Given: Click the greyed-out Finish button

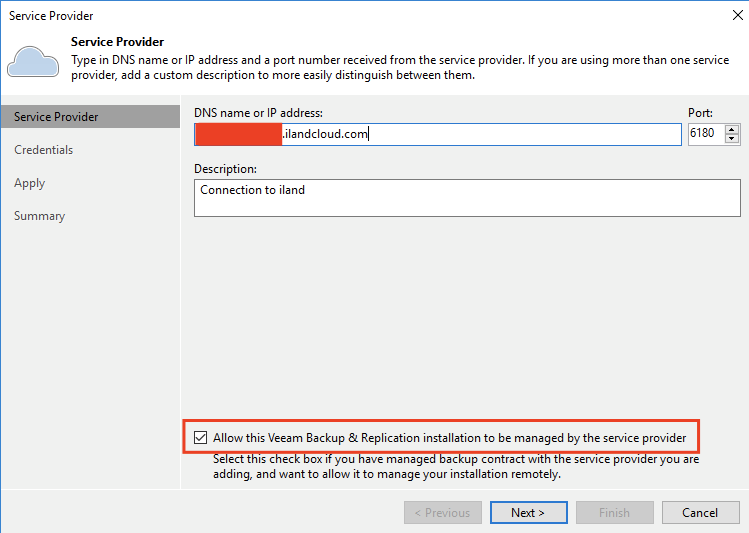Looking at the screenshot, I should tap(614, 513).
